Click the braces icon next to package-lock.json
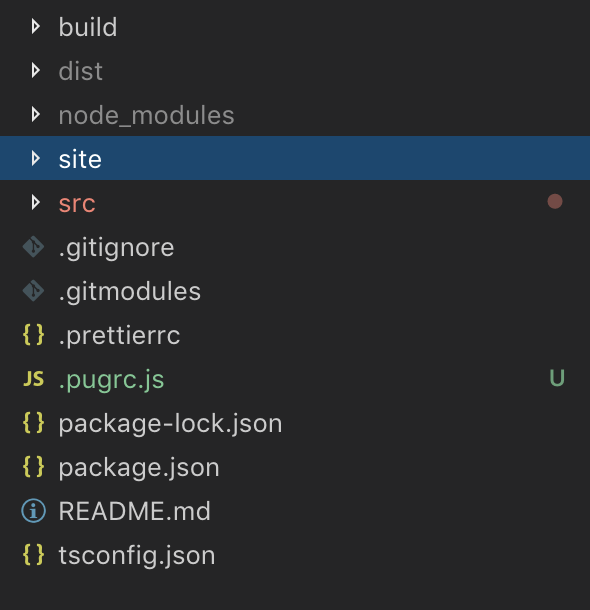The image size is (590, 610). (33, 422)
